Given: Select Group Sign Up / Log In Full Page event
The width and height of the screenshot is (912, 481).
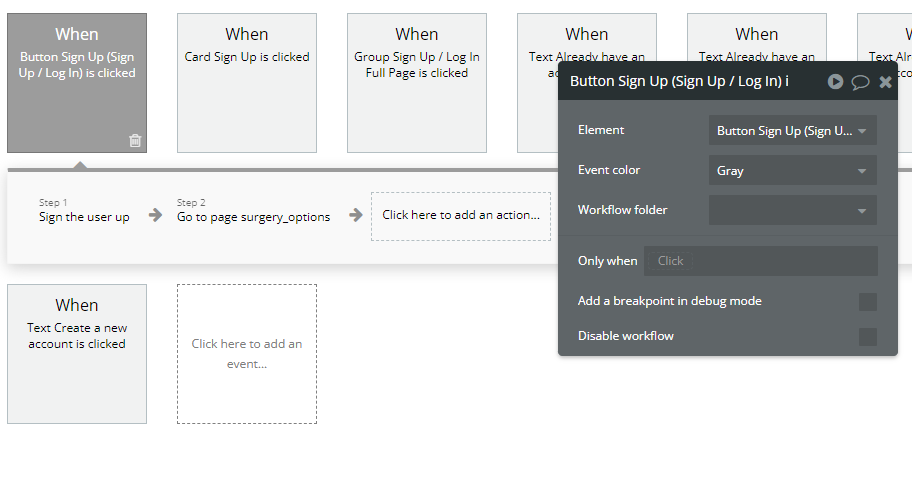Looking at the screenshot, I should click(x=416, y=83).
